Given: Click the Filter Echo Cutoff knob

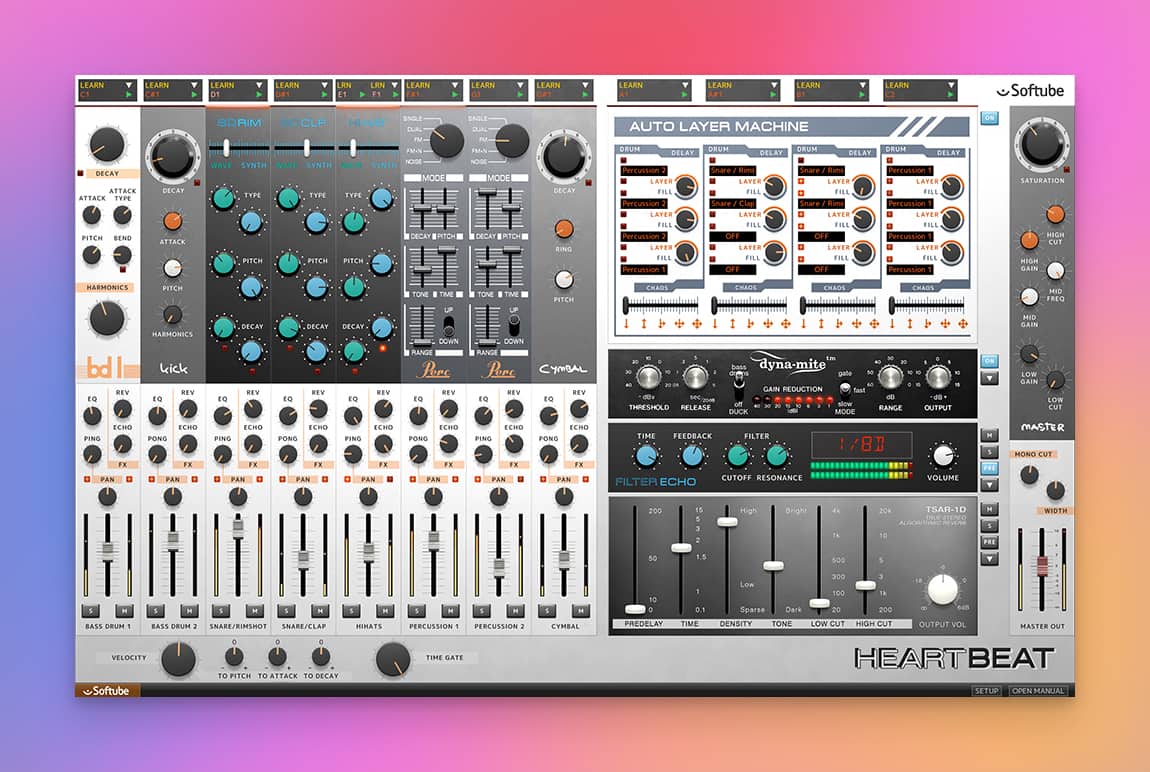Looking at the screenshot, I should pyautogui.click(x=737, y=456).
